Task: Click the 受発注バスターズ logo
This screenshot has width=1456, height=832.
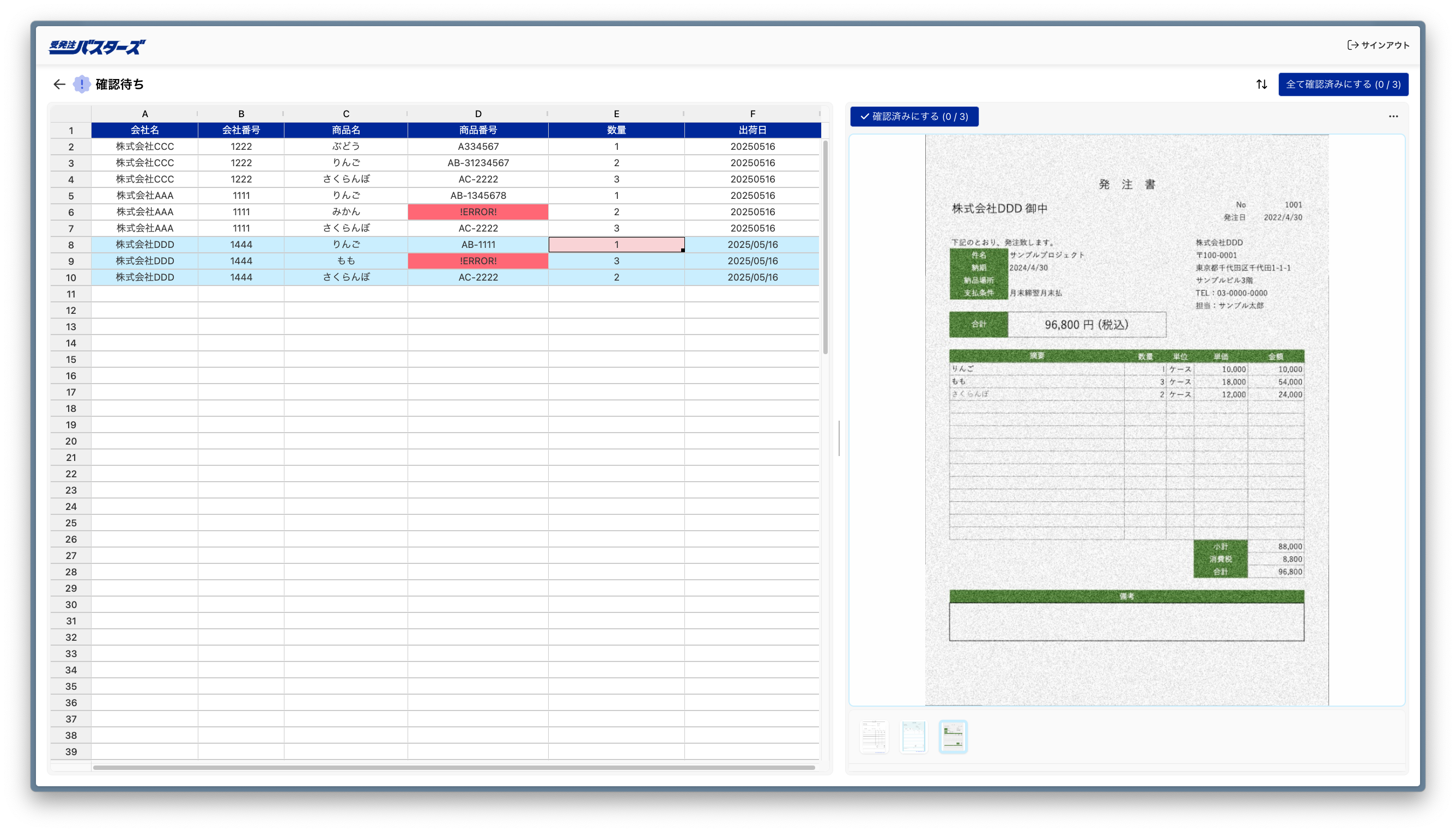Action: (97, 46)
